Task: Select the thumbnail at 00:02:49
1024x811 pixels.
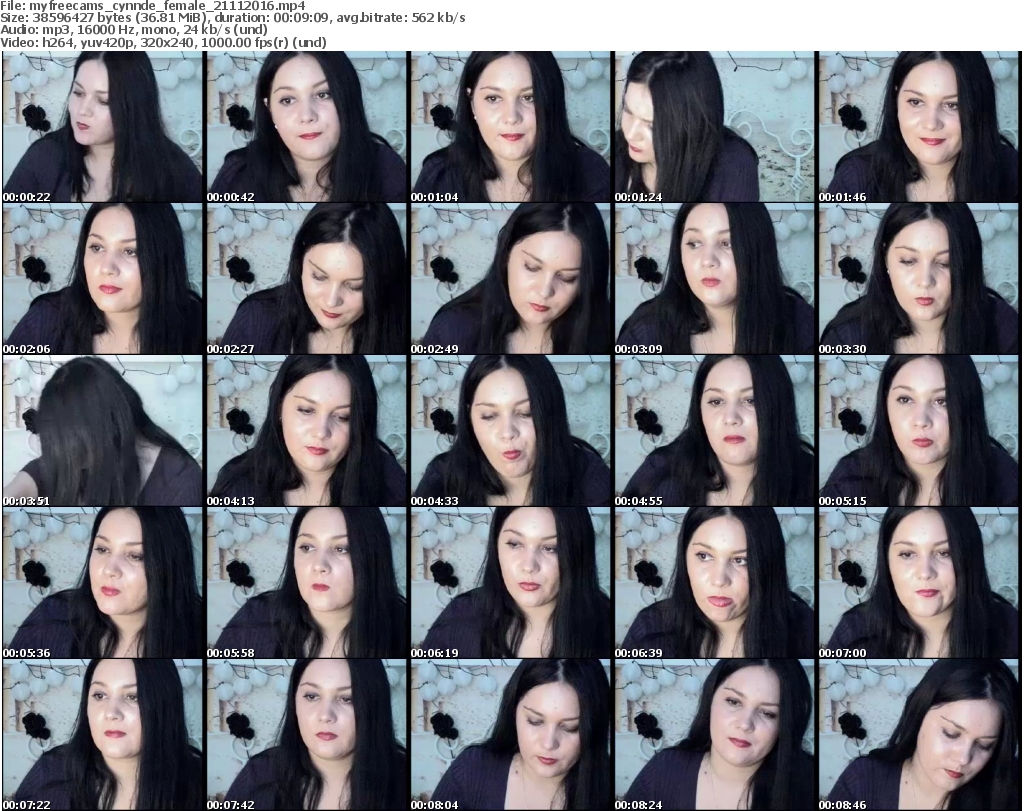Action: (x=510, y=279)
